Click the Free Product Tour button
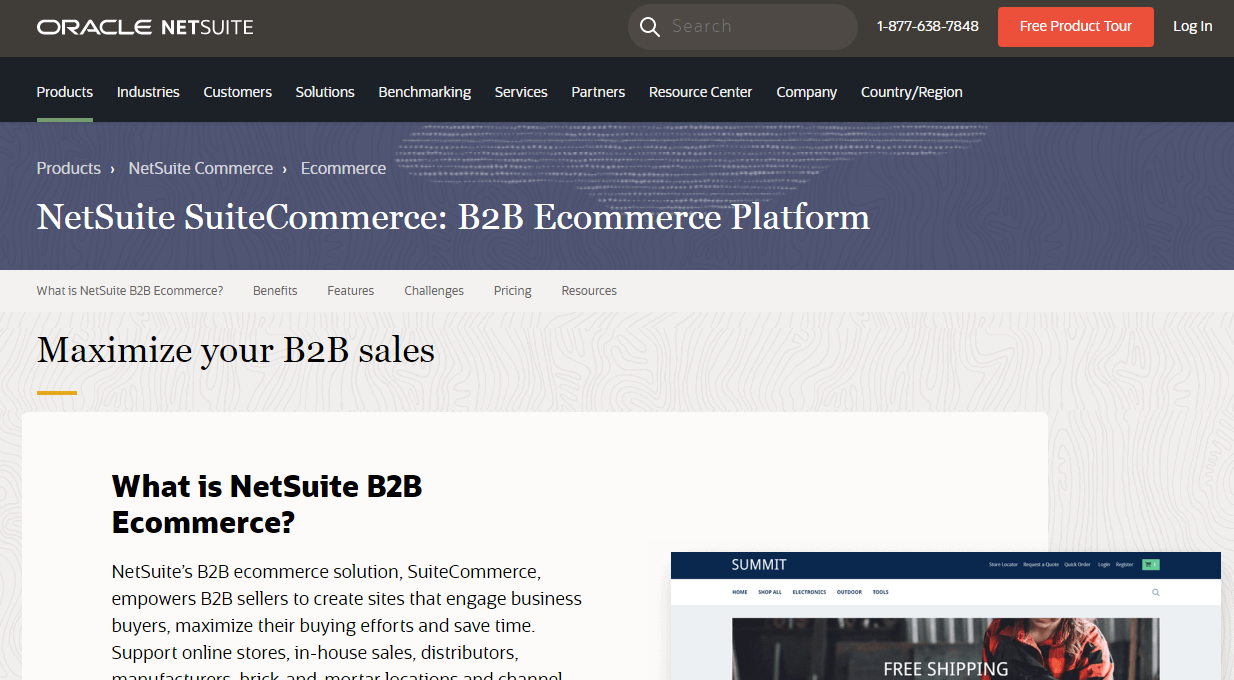The width and height of the screenshot is (1234, 680). (1075, 26)
